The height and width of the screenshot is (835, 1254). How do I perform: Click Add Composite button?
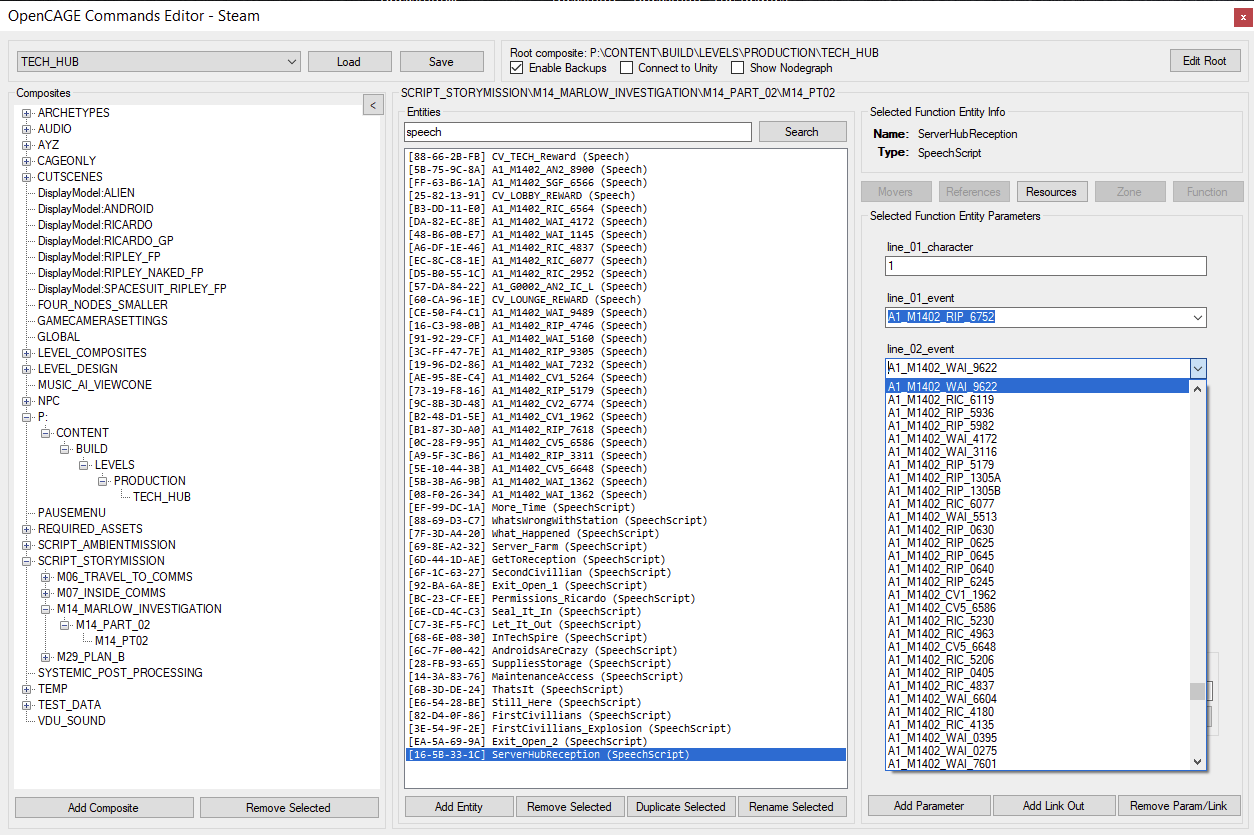[103, 808]
